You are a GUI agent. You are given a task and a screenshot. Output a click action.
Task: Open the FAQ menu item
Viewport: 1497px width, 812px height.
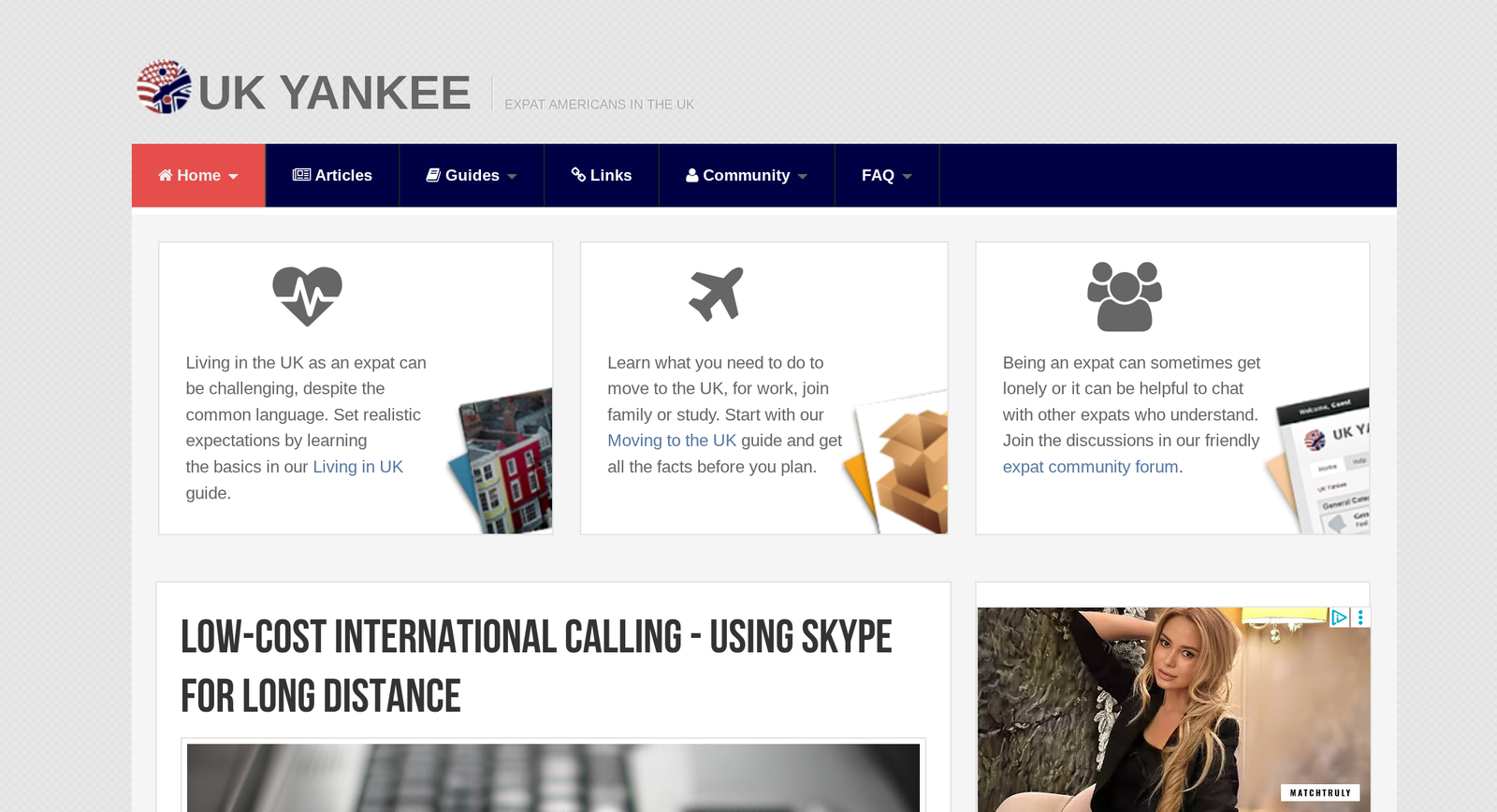click(887, 175)
